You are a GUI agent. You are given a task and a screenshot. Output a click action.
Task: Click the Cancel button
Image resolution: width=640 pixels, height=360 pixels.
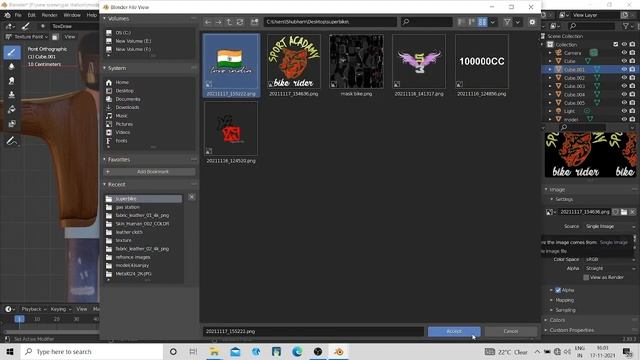(x=511, y=331)
